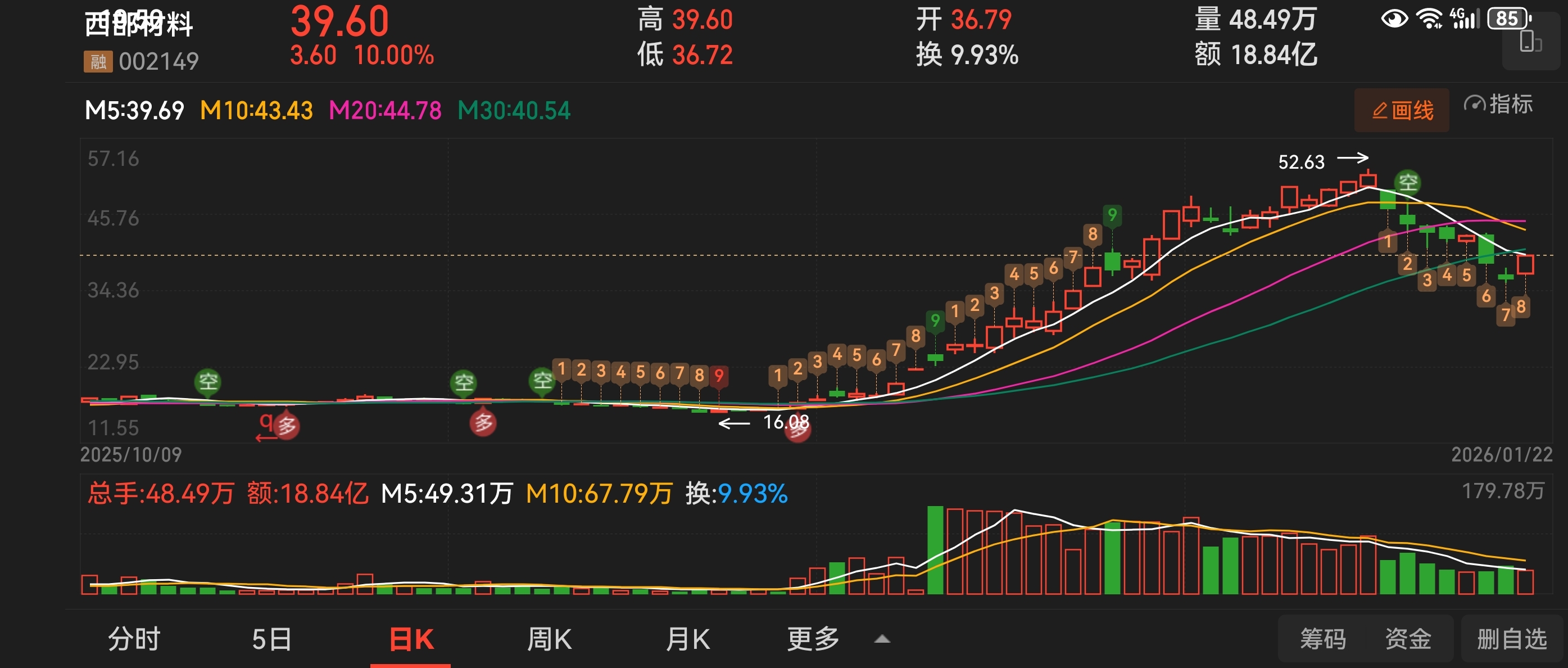Open the 指标 indicator gauge icon
The width and height of the screenshot is (1568, 668).
[1474, 104]
